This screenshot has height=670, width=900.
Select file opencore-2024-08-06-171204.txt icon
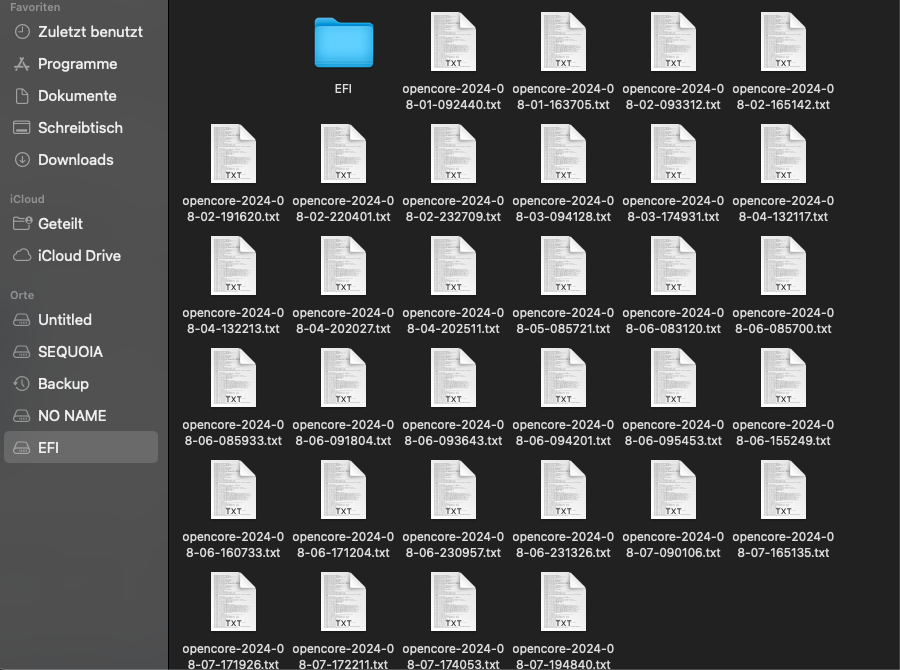(343, 489)
